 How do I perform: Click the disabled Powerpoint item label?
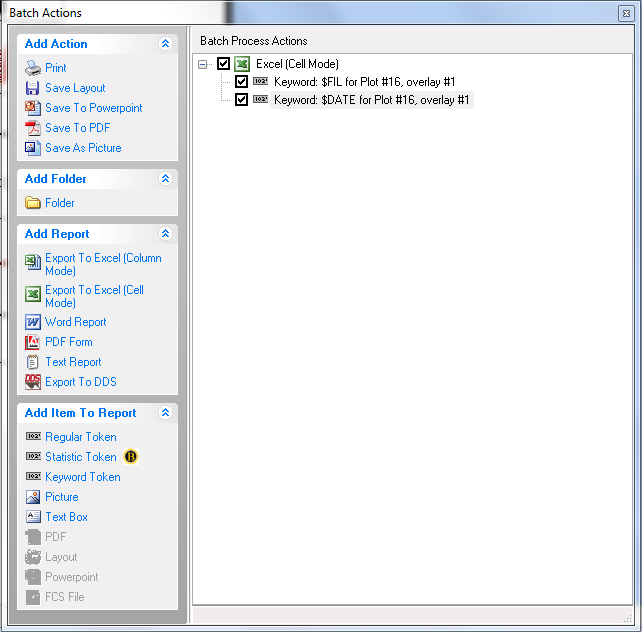72,577
